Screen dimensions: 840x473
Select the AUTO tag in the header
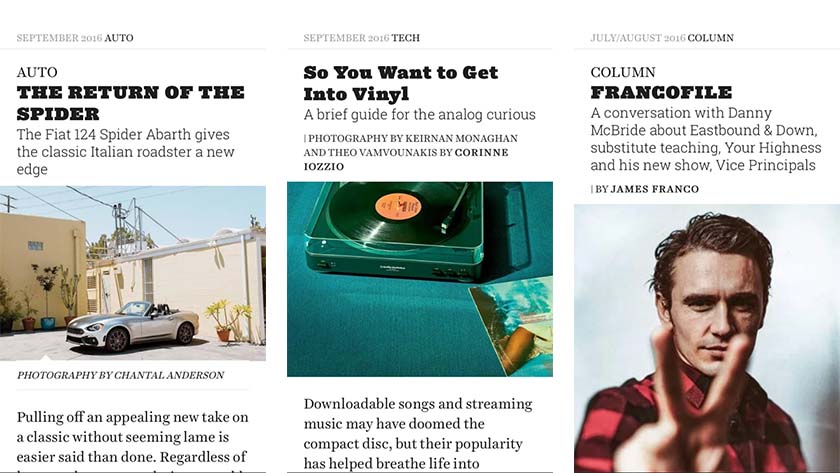pos(119,37)
